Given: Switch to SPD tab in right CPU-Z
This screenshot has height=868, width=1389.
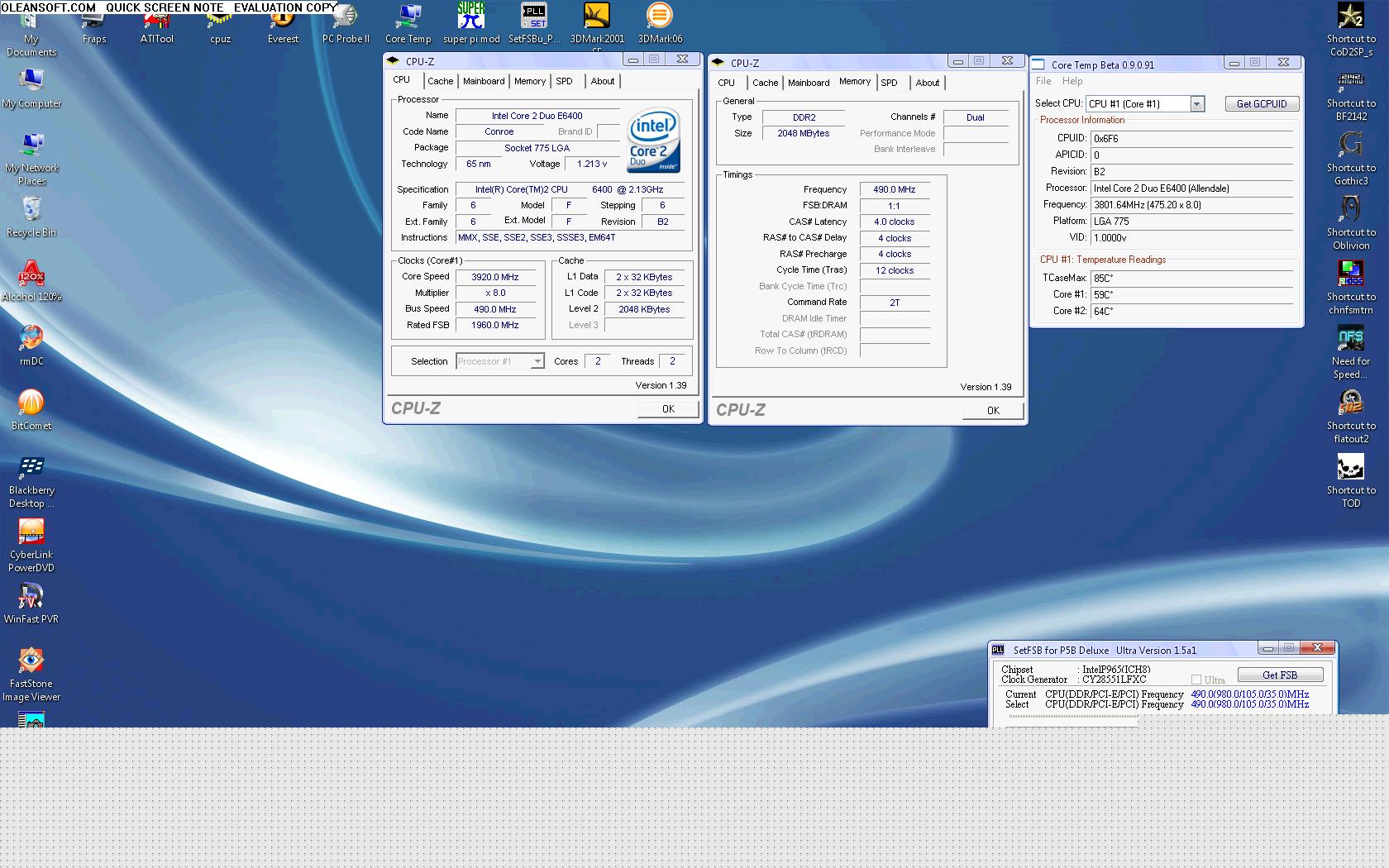Looking at the screenshot, I should click(x=889, y=83).
